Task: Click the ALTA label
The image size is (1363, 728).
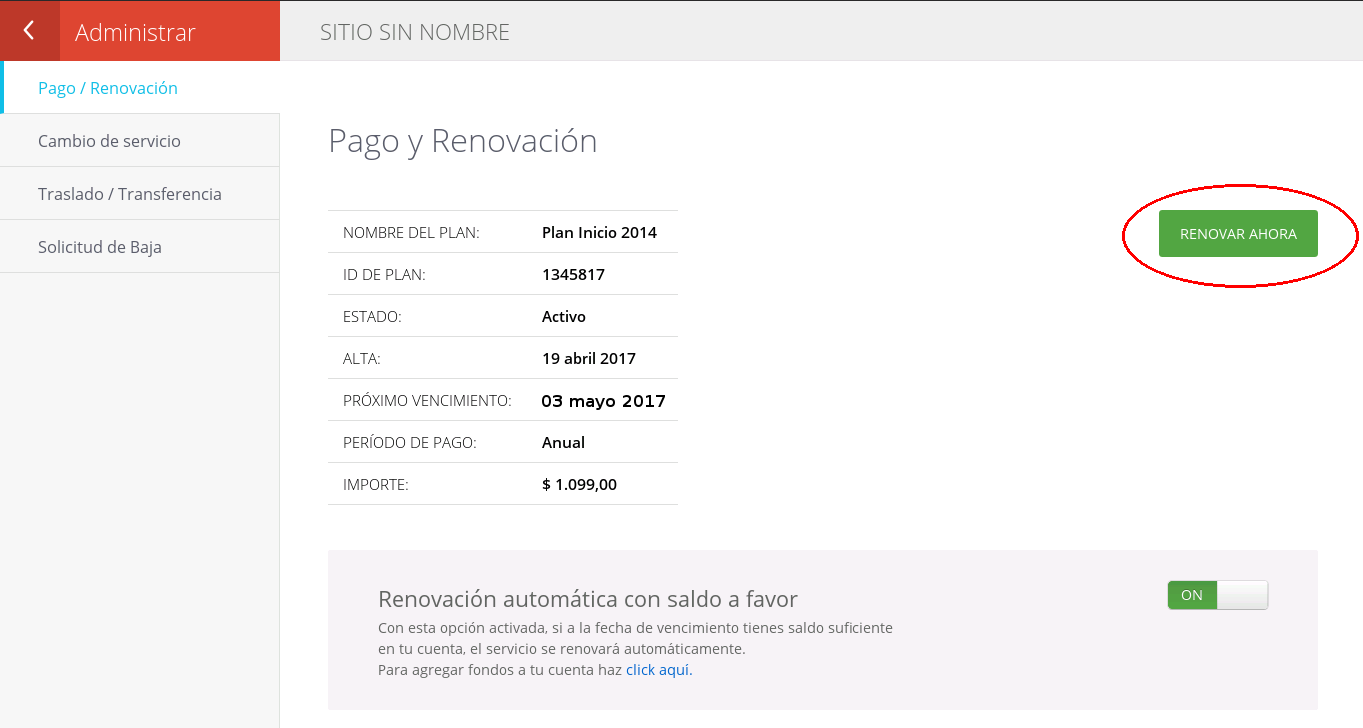Action: [x=362, y=359]
